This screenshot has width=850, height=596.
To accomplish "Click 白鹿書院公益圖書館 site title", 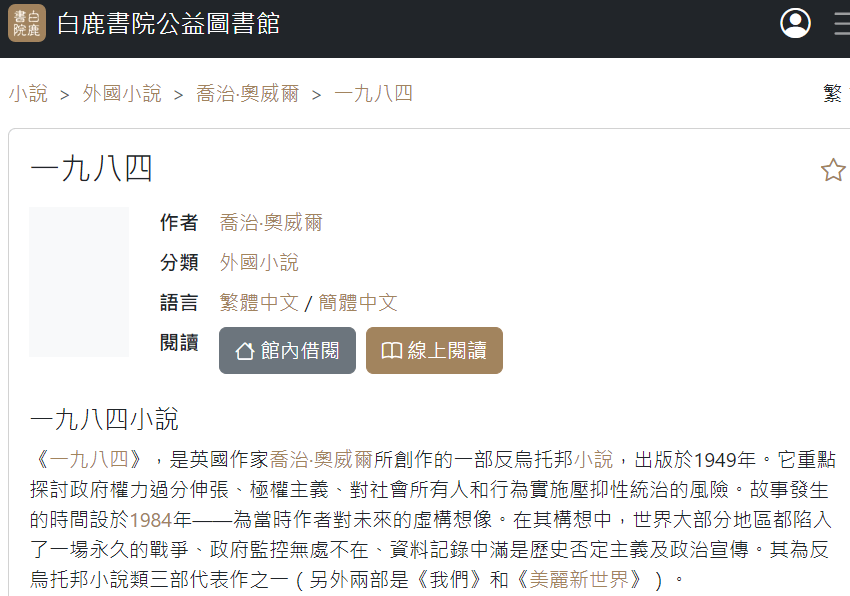I will pos(168,23).
